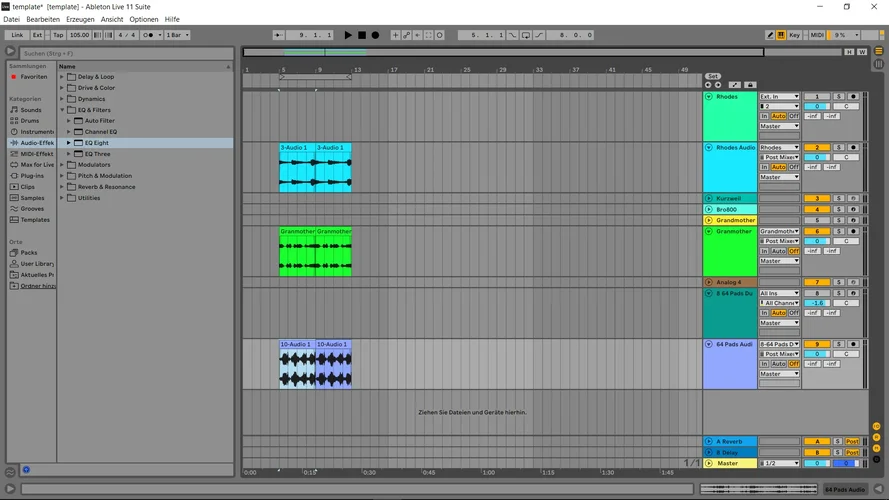Open Packs under Orte
The image size is (889, 500).
pos(28,253)
